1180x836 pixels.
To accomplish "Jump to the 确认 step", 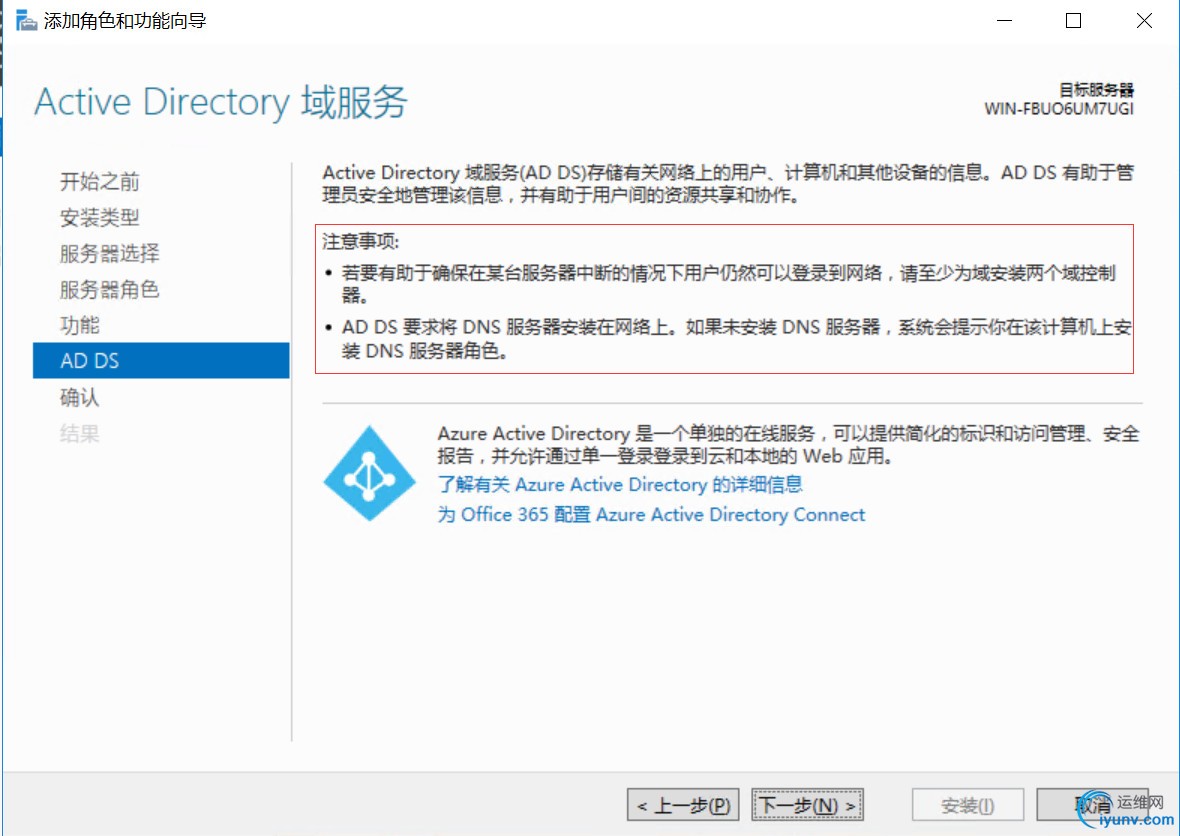I will coord(80,398).
